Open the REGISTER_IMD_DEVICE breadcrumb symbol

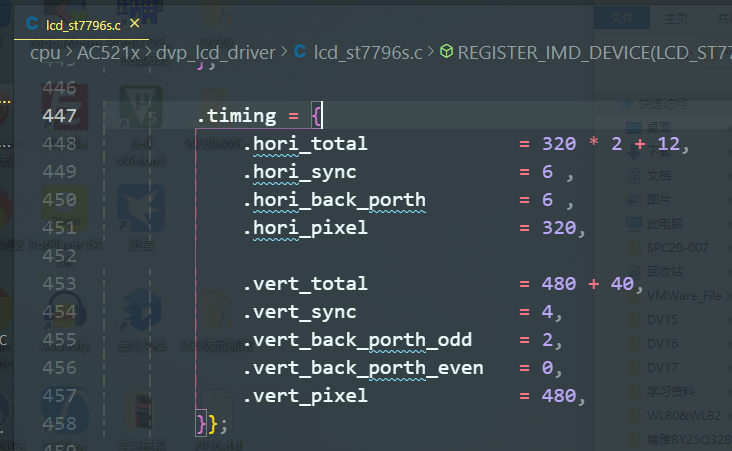pos(594,52)
